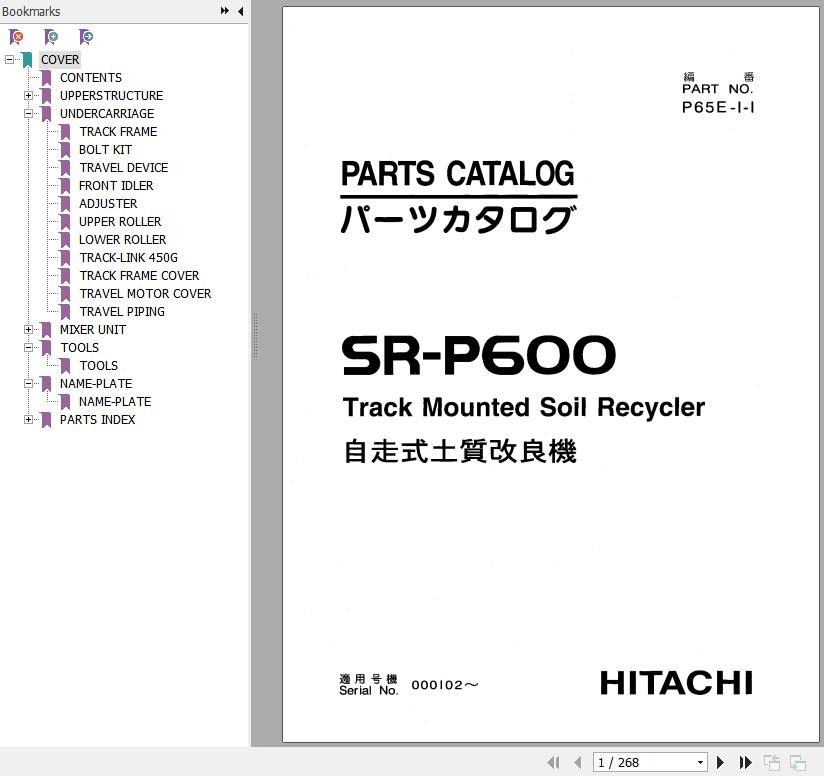Image resolution: width=824 pixels, height=776 pixels.
Task: Jump to the last page
Action: (745, 762)
